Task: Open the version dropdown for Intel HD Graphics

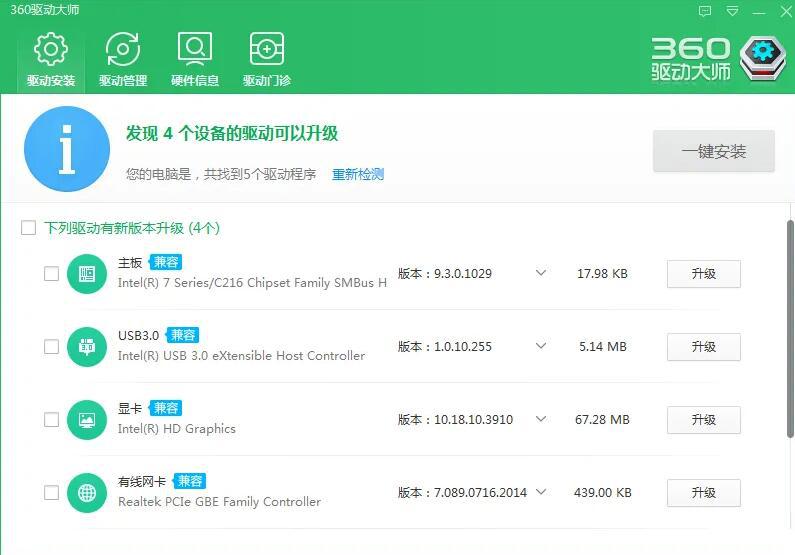Action: click(x=541, y=420)
